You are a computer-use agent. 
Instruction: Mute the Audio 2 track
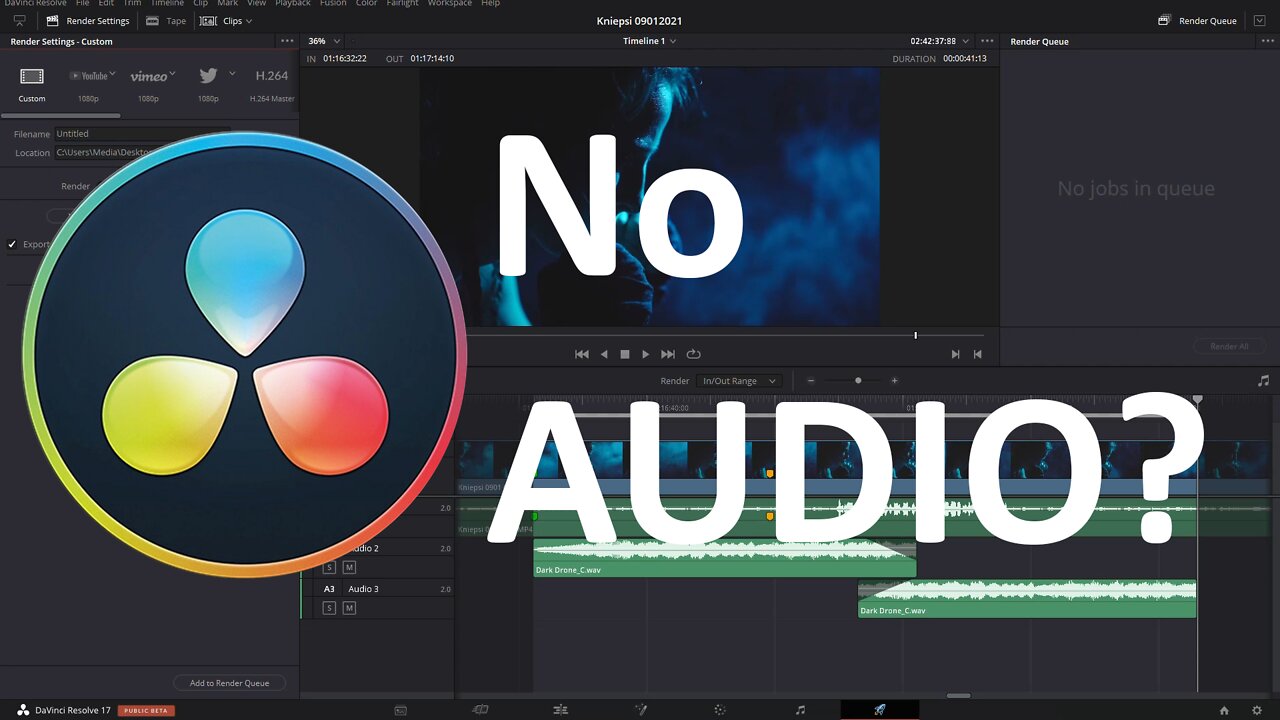coord(349,567)
